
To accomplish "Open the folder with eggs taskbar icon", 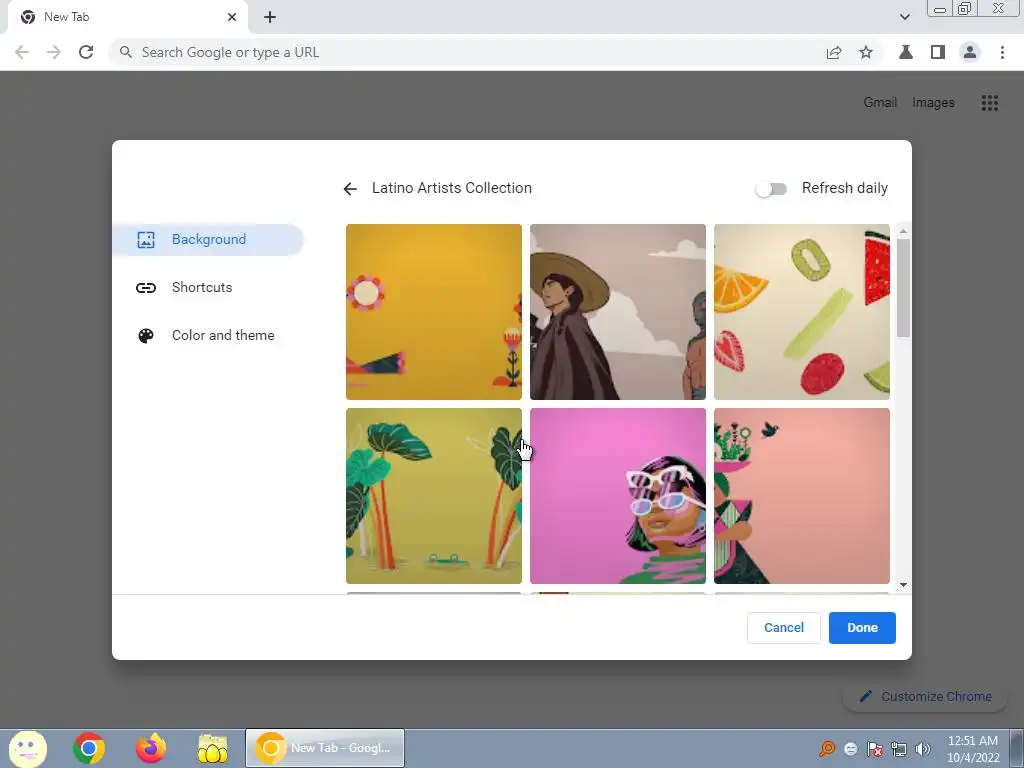I will pos(213,748).
